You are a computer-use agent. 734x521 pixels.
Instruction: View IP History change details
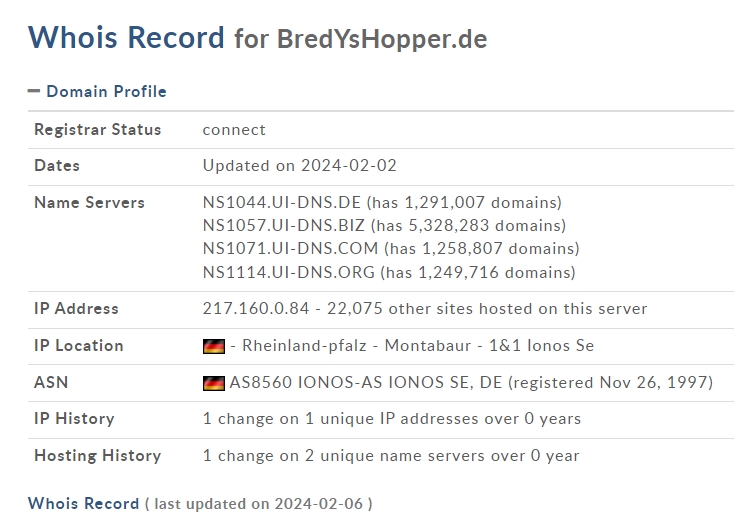pyautogui.click(x=392, y=418)
